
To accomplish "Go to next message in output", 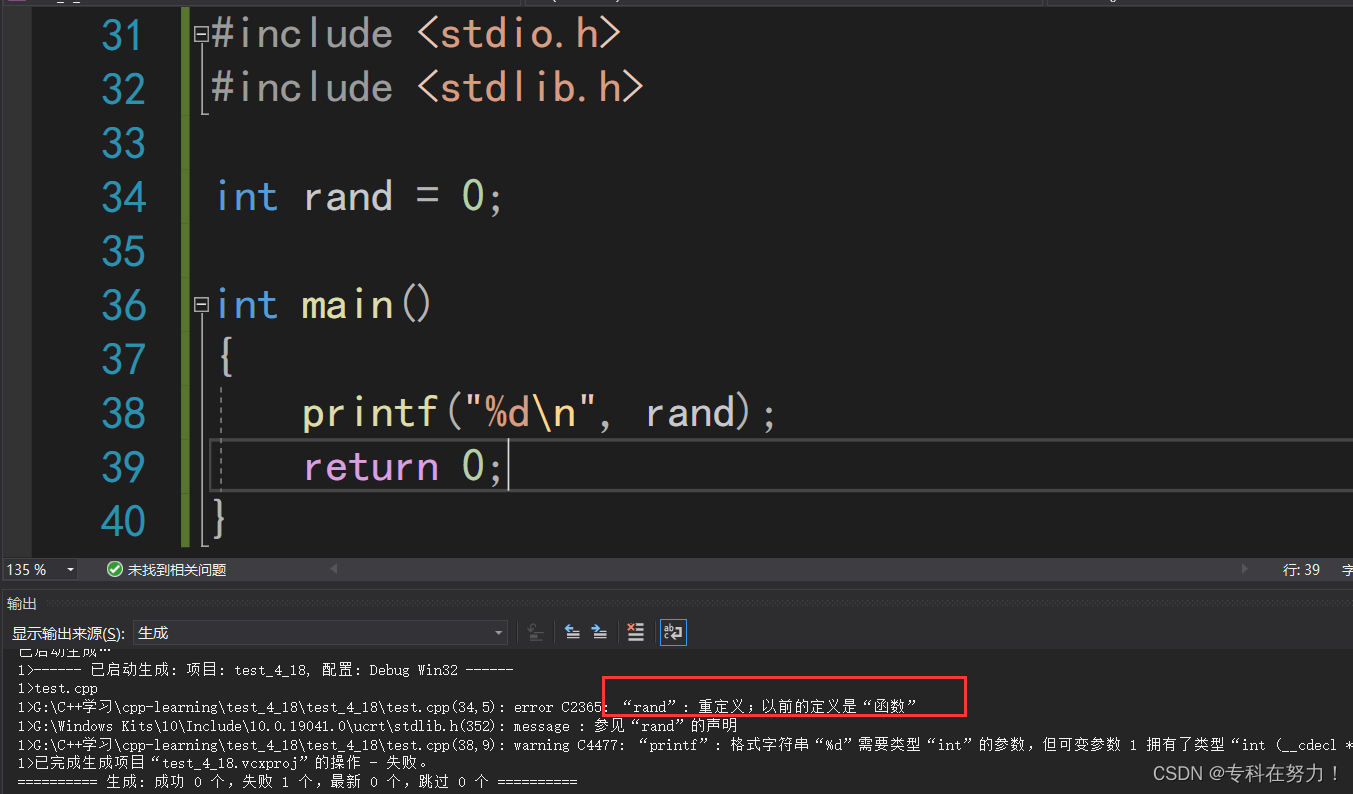I will coord(599,632).
